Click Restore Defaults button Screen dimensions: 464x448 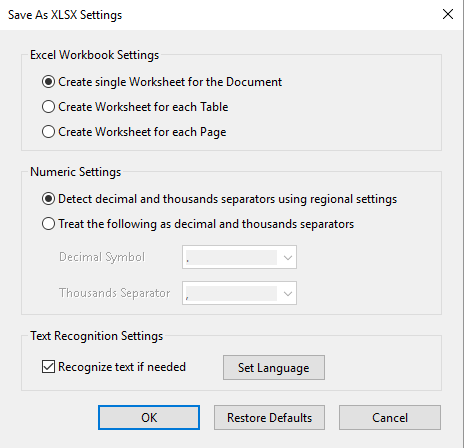269,417
